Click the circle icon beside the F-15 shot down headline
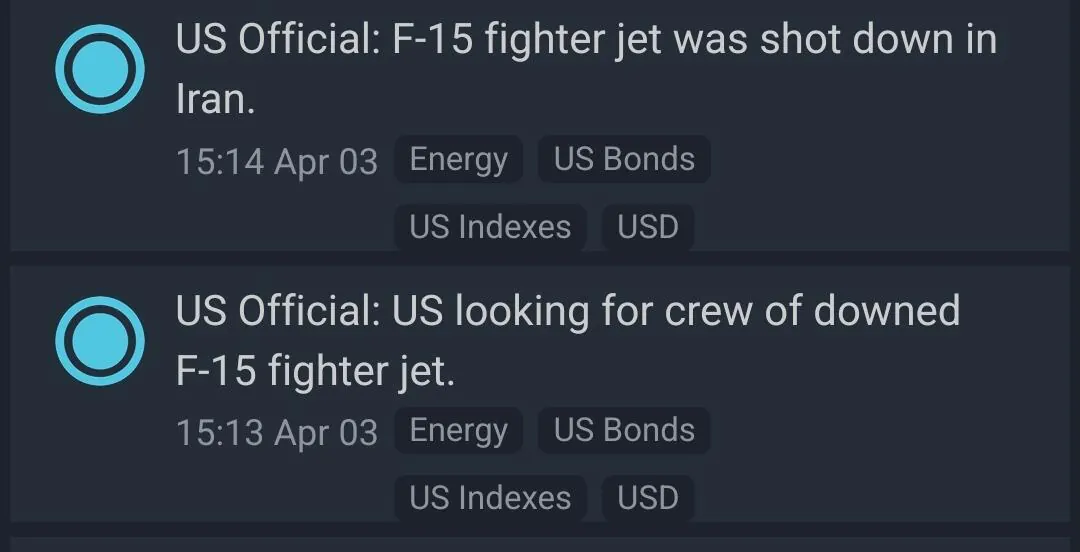The image size is (1080, 552). coord(100,69)
